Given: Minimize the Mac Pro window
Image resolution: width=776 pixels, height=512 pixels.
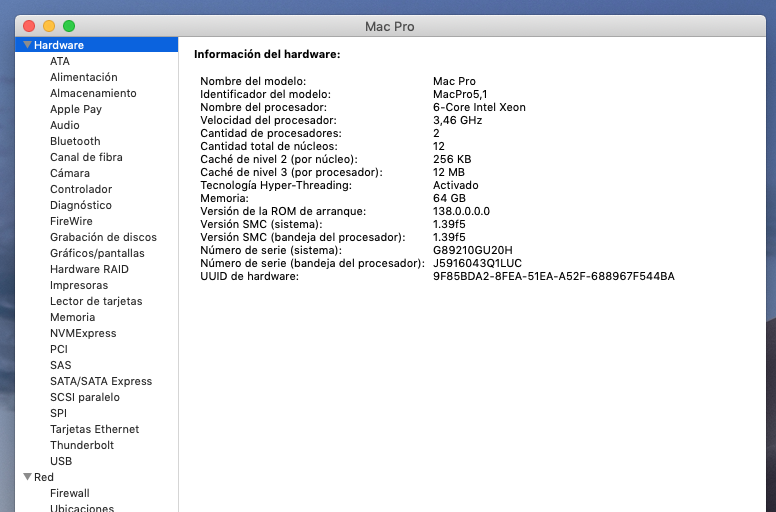Looking at the screenshot, I should tap(49, 26).
